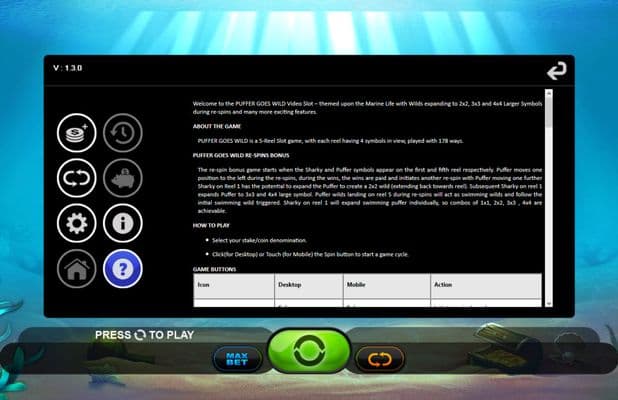This screenshot has width=618, height=400.
Task: Click the 'HOW TO PLAY' heading
Action: click(215, 226)
